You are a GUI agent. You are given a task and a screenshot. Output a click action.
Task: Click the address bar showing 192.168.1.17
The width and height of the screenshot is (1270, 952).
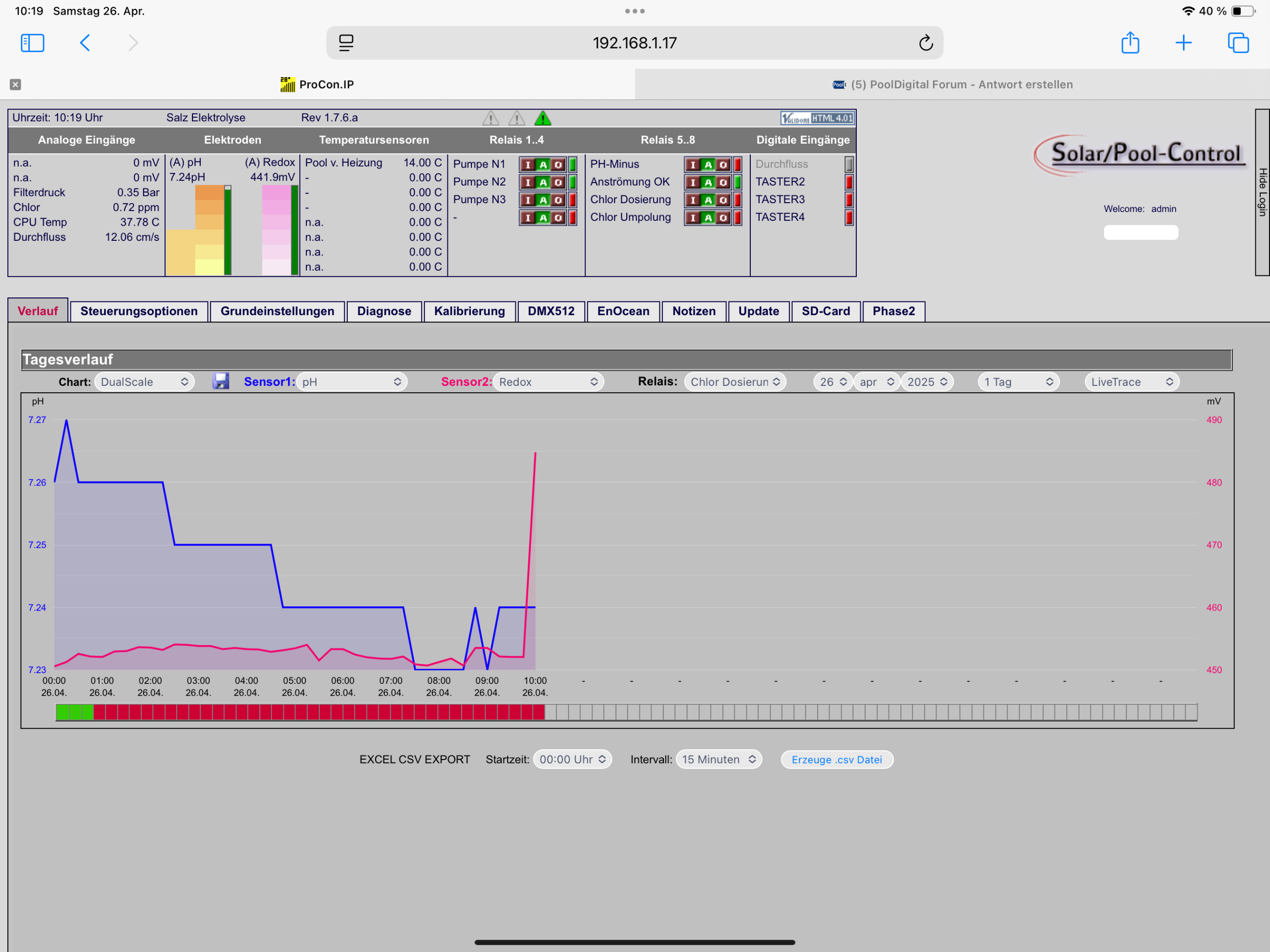tap(635, 43)
